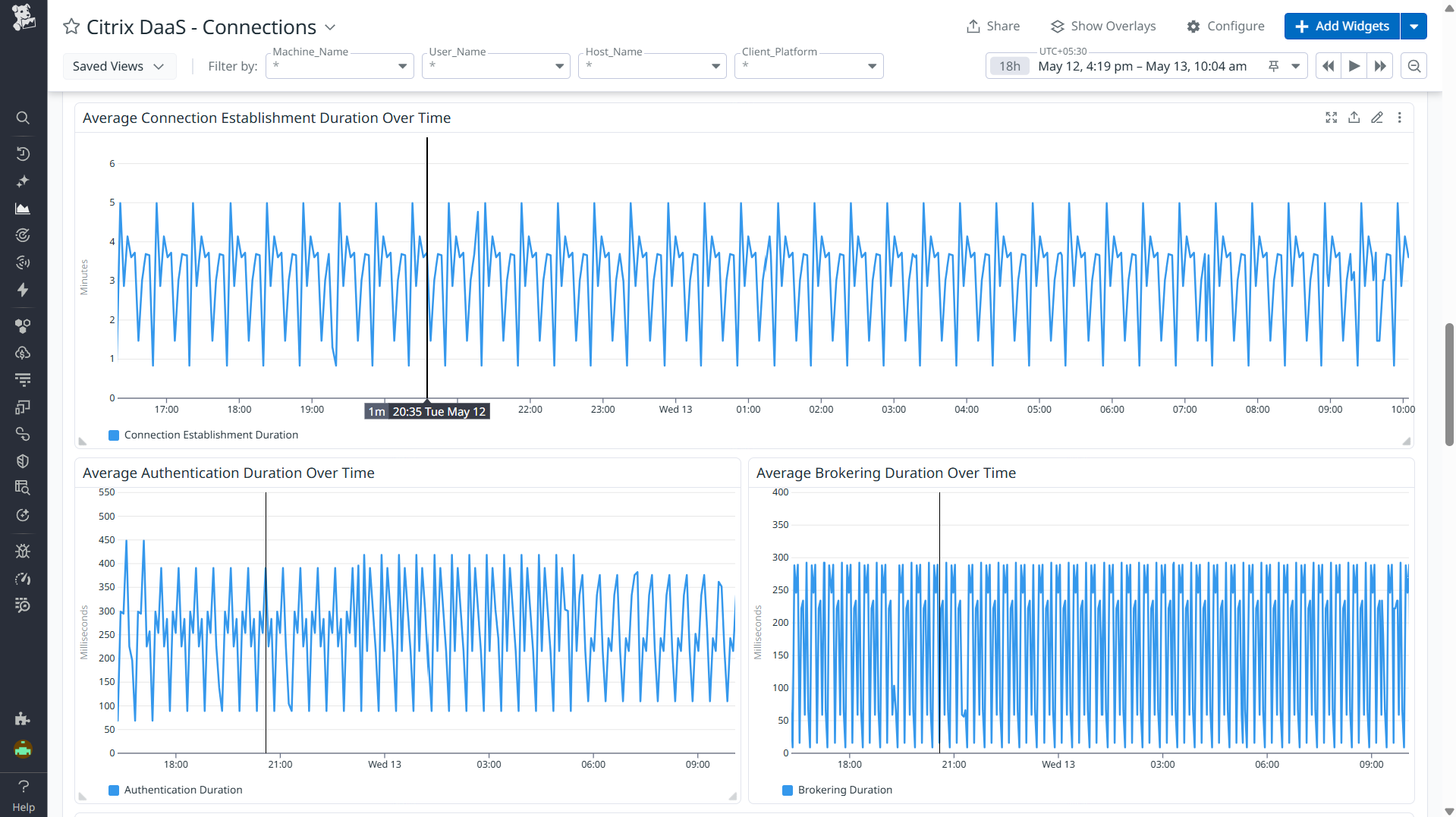Screen dimensions: 1456x817
Task: Click Average Brokering Duration Over Time title
Action: [x=885, y=473]
